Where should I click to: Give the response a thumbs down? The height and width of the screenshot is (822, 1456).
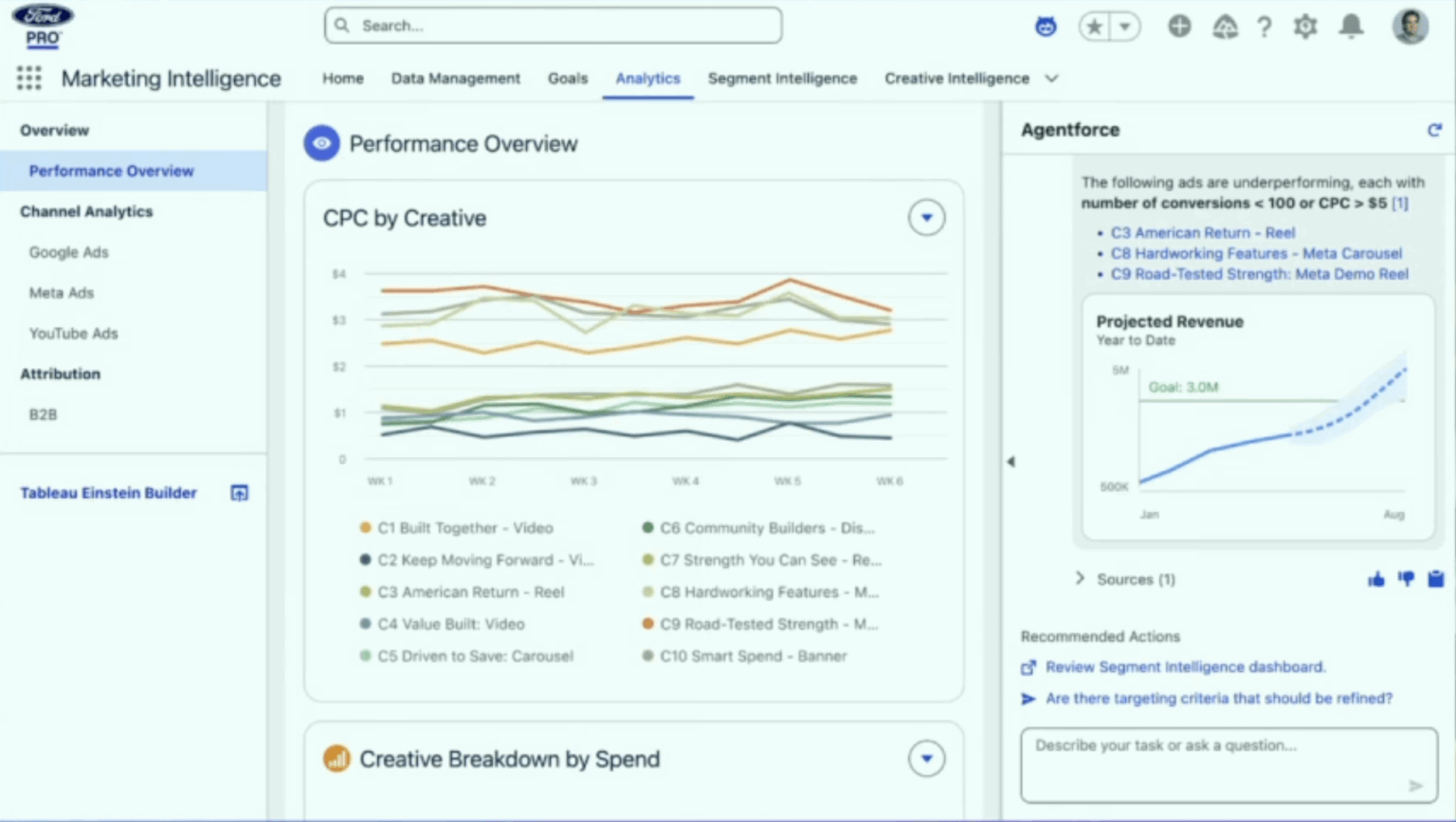(x=1406, y=579)
